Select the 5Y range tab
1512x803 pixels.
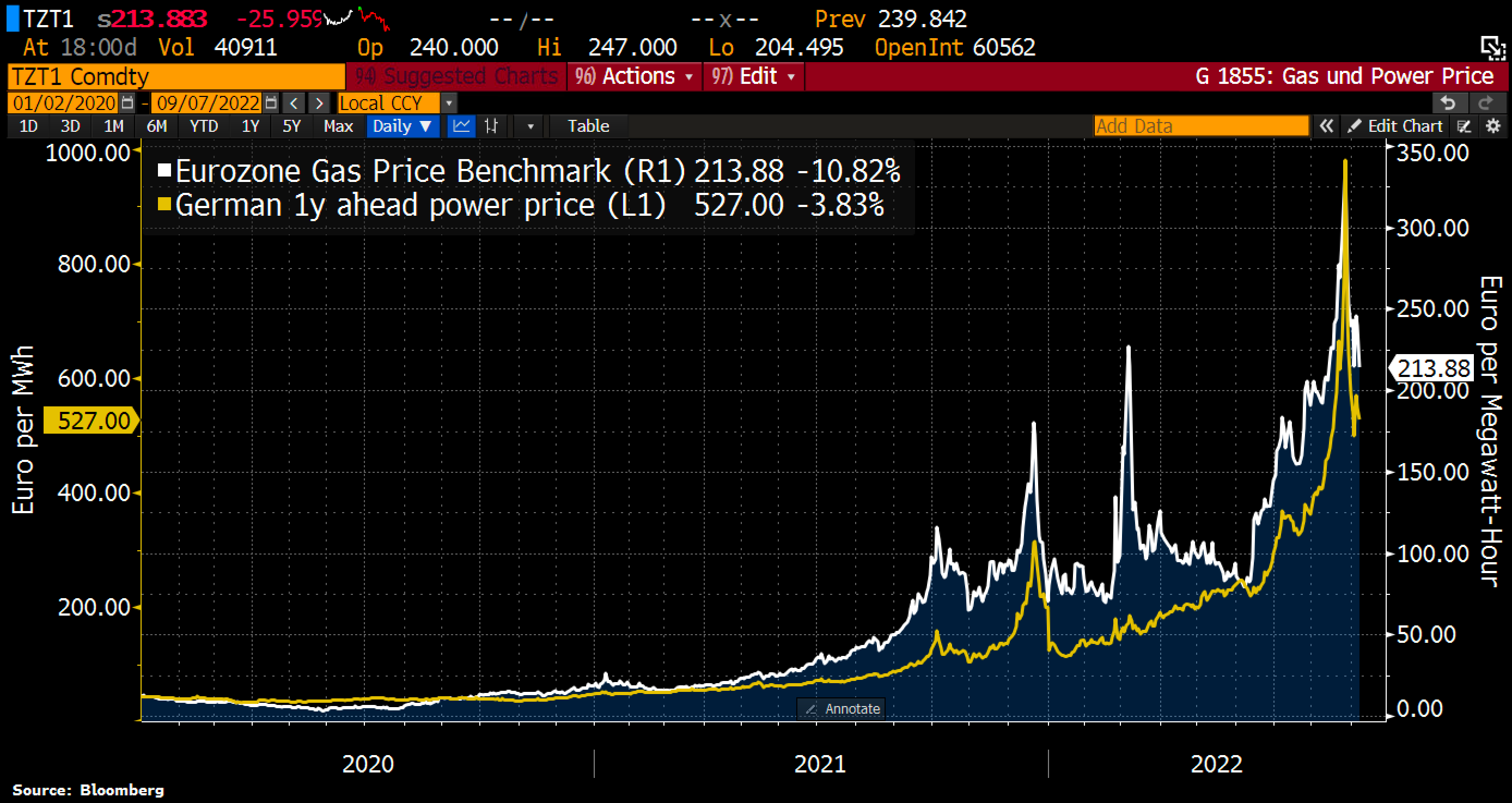pyautogui.click(x=292, y=126)
